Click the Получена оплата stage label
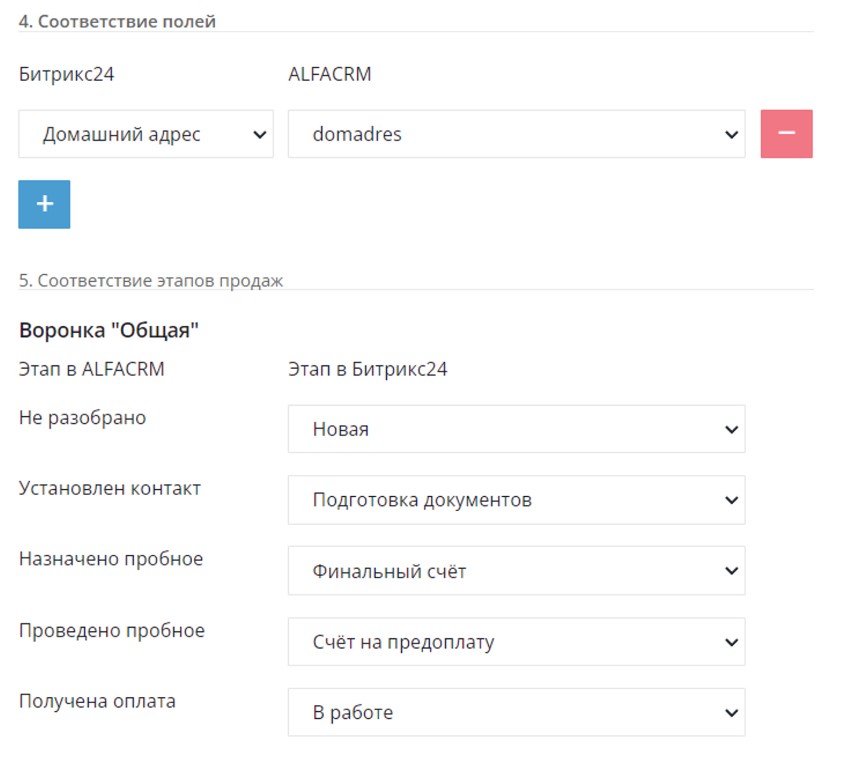Viewport: 865px width, 767px height. click(x=97, y=701)
